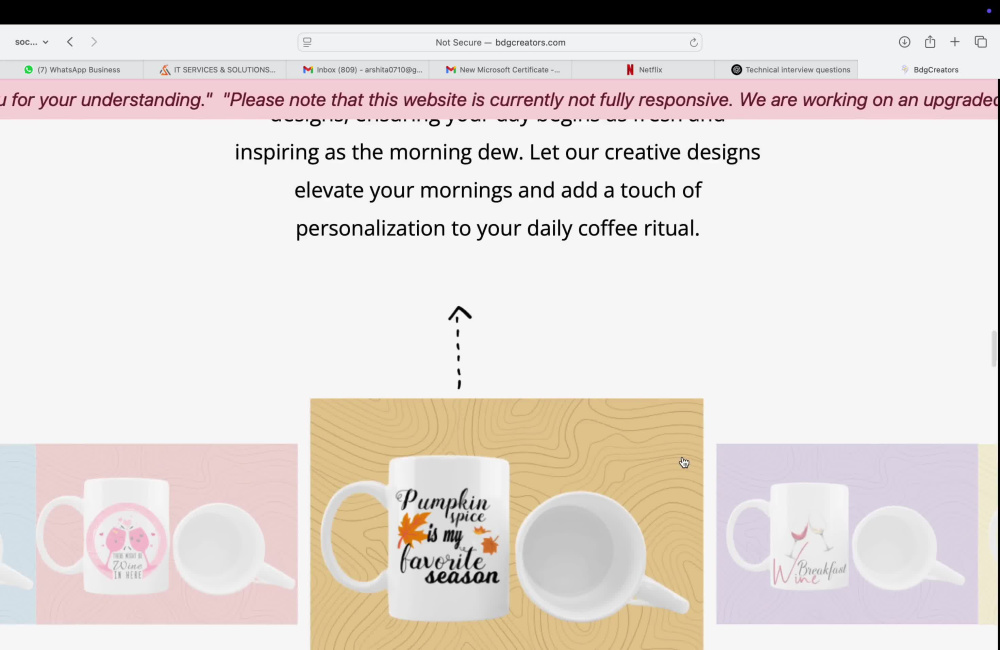Viewport: 1000px width, 650px height.
Task: Switch to the WhatsApp Business tab
Action: (x=72, y=70)
